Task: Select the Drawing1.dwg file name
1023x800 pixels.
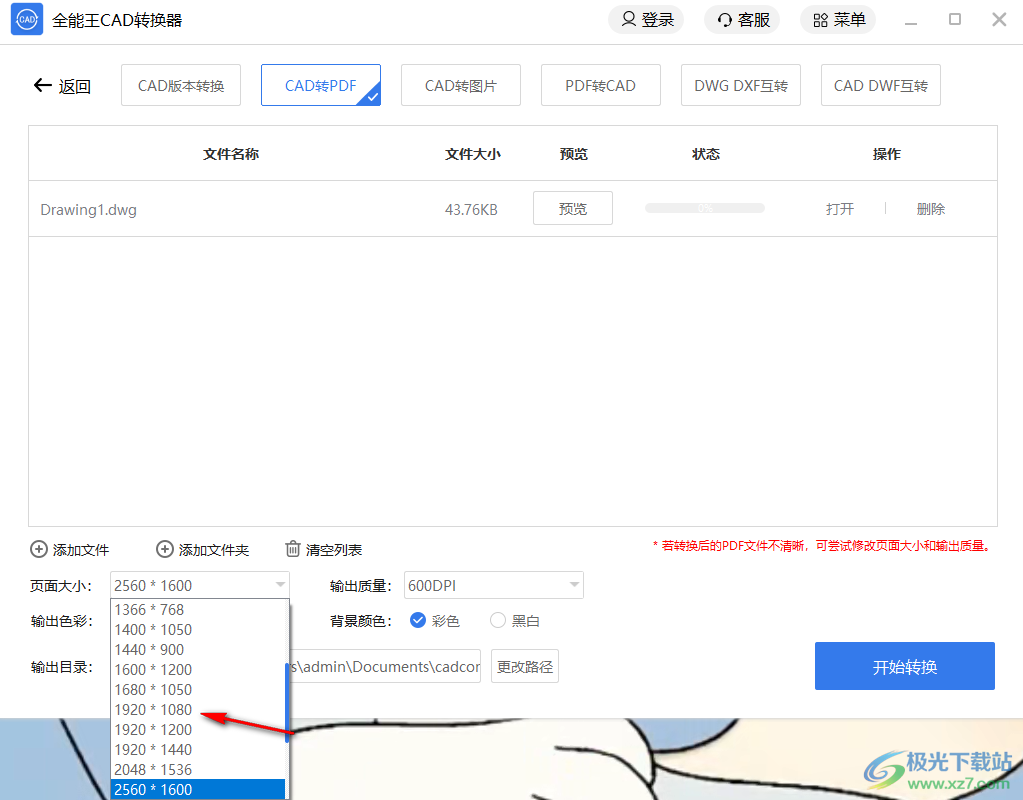Action: 88,209
